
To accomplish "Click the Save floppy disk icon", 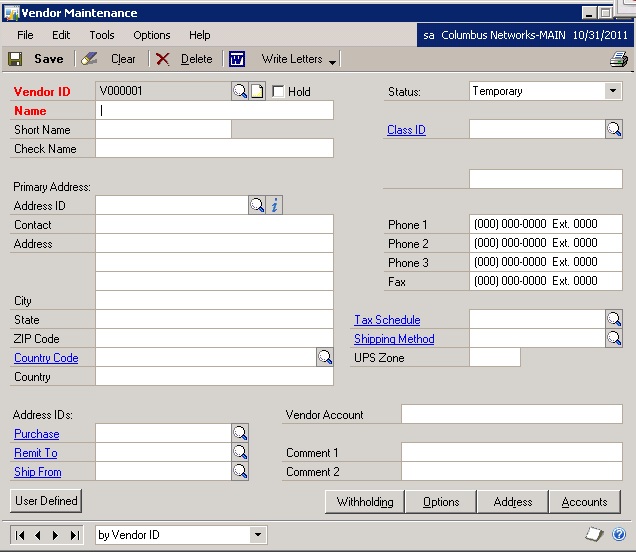I will point(15,59).
